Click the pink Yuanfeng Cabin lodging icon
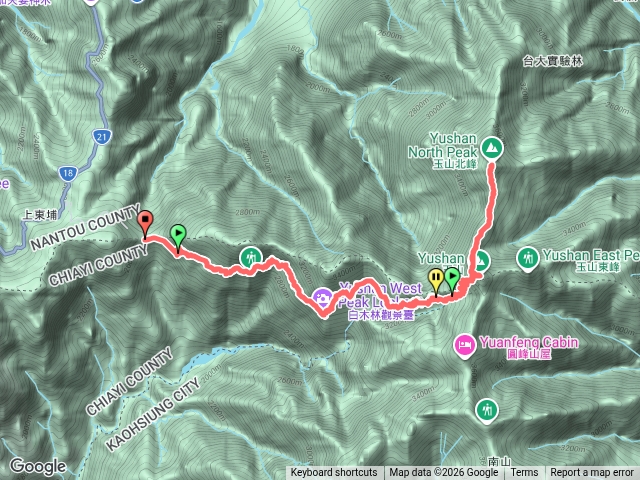Image resolution: width=640 pixels, height=480 pixels. tap(464, 346)
